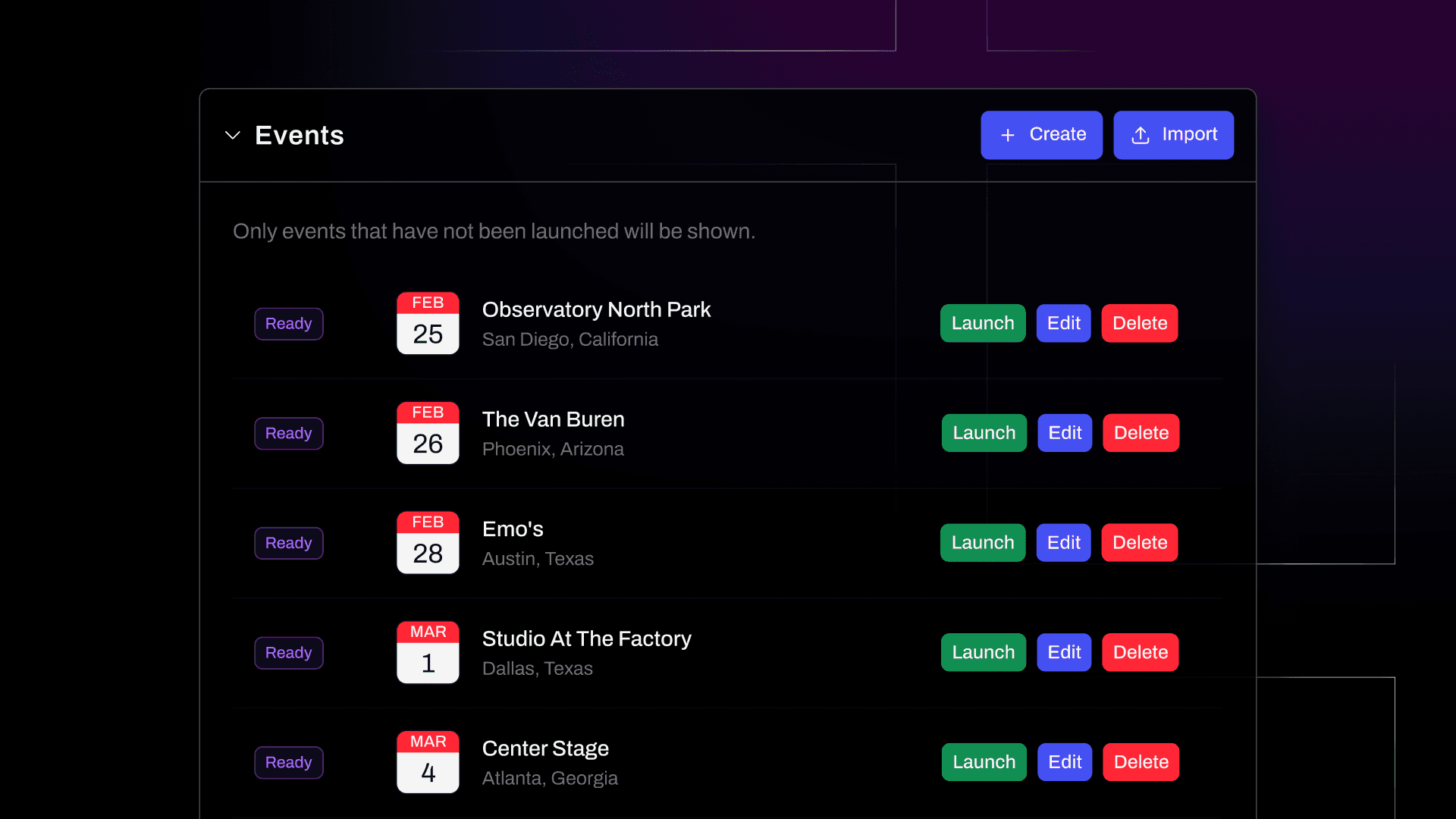This screenshot has width=1456, height=819.
Task: Click the San Diego, California location
Action: point(570,339)
